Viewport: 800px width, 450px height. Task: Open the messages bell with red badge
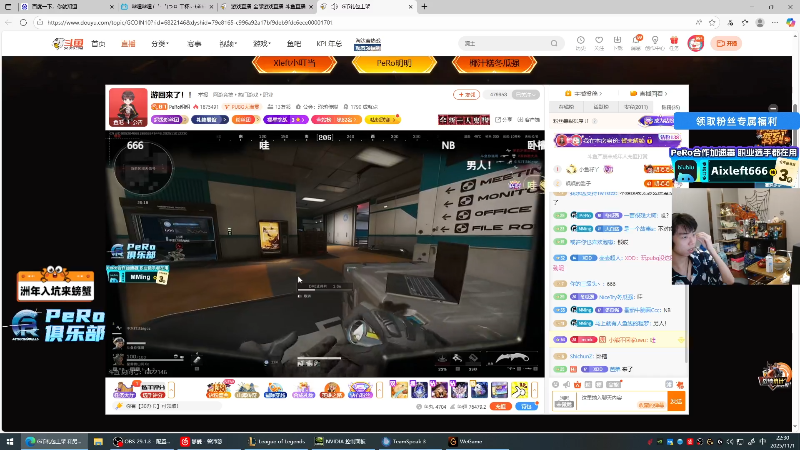pyautogui.click(x=636, y=40)
